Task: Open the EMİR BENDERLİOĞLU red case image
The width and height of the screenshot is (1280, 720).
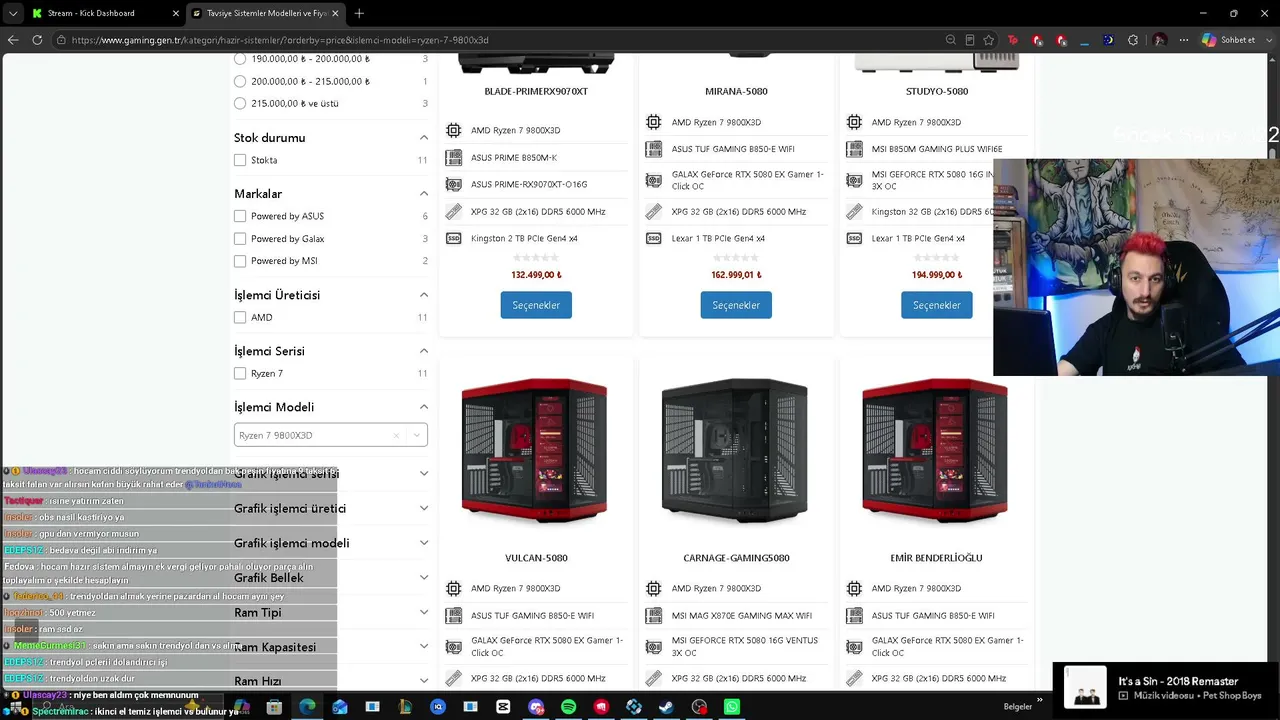Action: (x=935, y=450)
